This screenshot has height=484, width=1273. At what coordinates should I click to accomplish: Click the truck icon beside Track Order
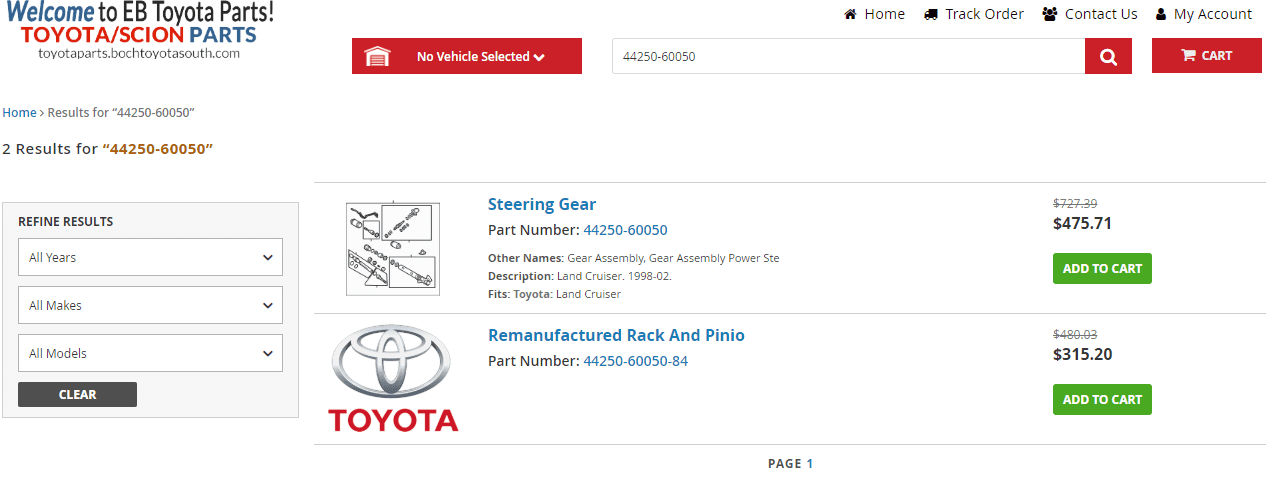[931, 14]
